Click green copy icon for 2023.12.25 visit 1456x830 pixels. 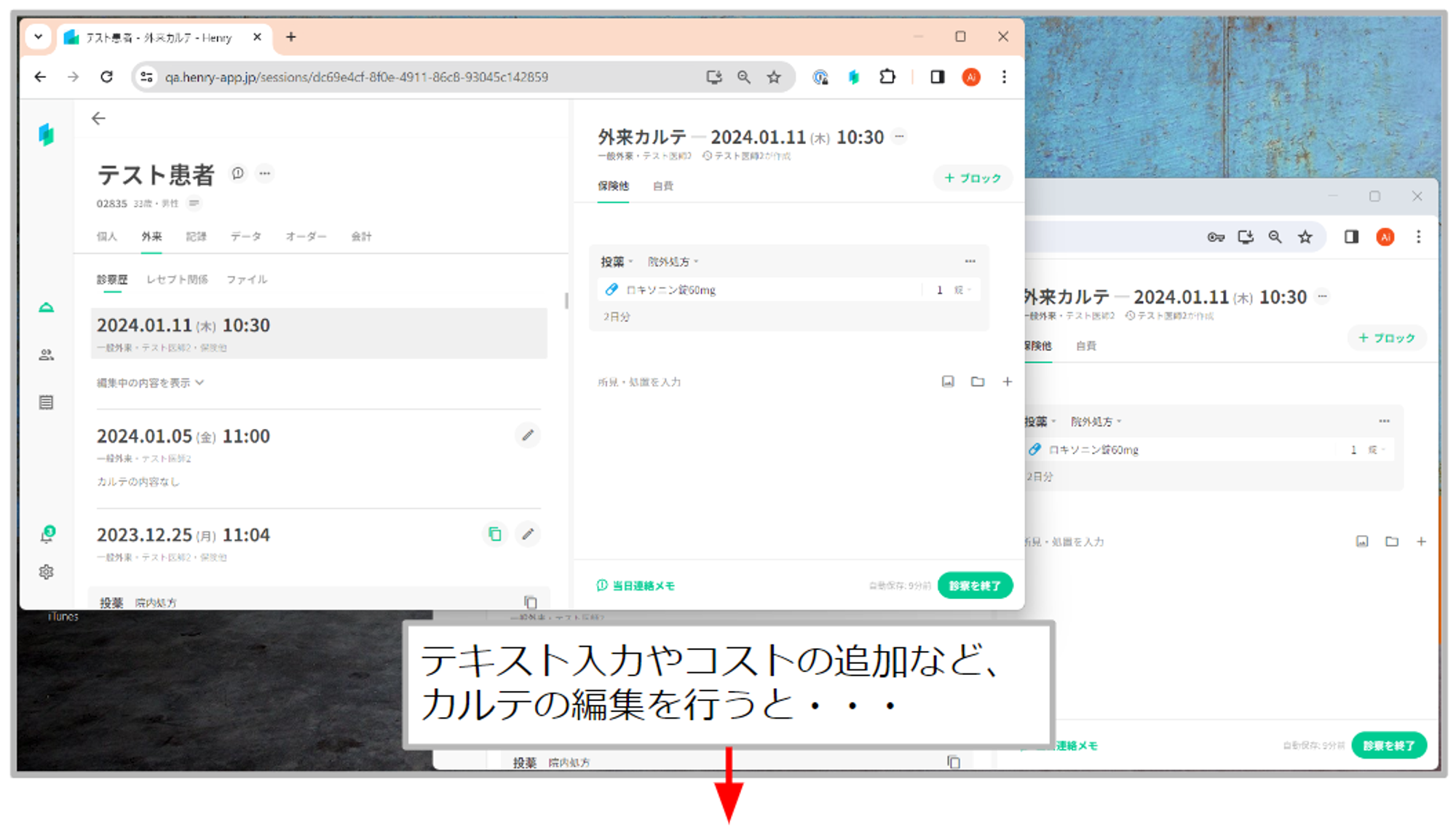pos(495,534)
